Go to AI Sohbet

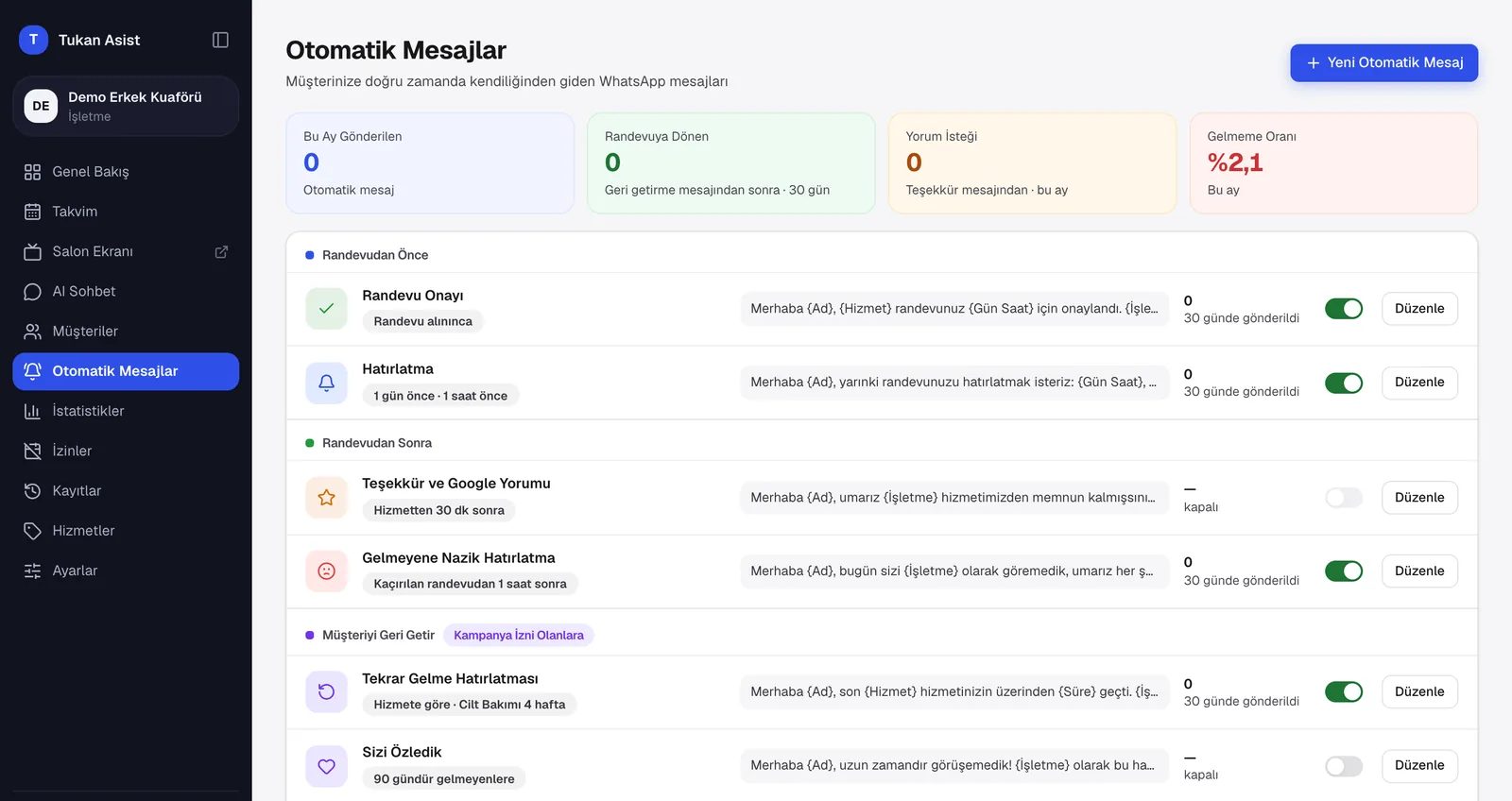126,291
